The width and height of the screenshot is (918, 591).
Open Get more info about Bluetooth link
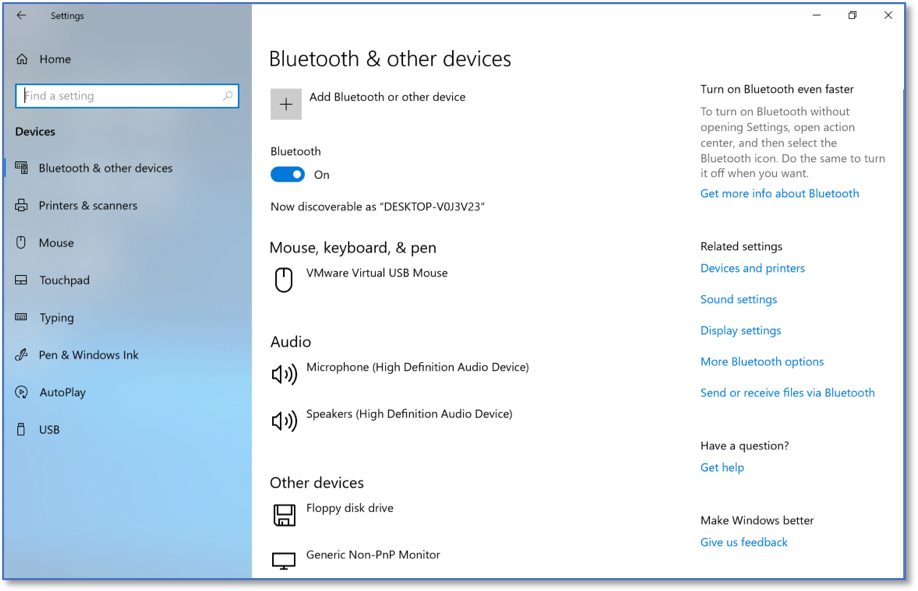(x=779, y=193)
